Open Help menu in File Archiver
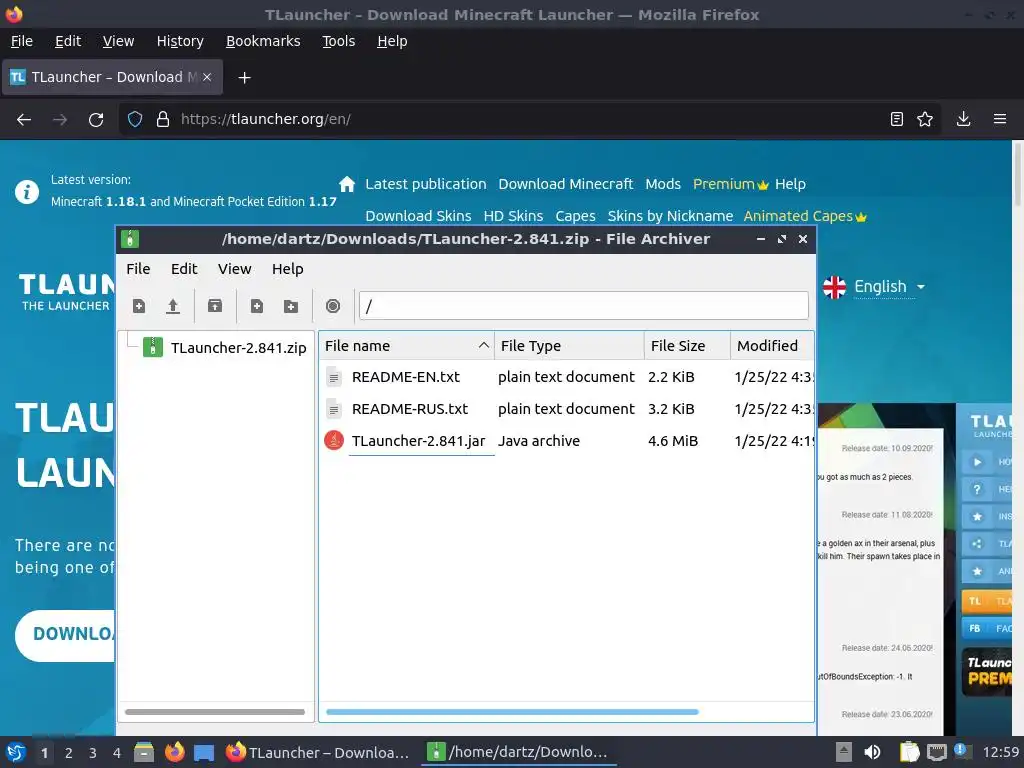This screenshot has height=768, width=1024. point(287,269)
